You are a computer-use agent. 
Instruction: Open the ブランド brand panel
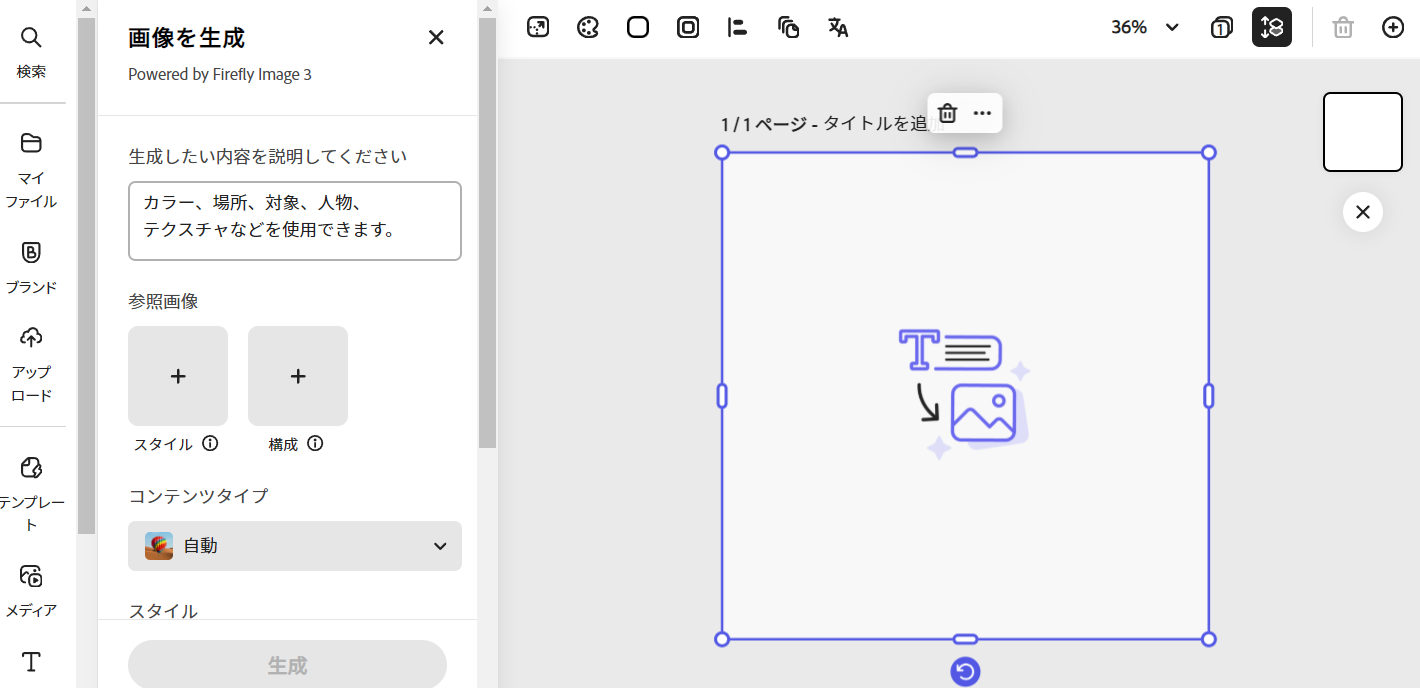pyautogui.click(x=31, y=267)
